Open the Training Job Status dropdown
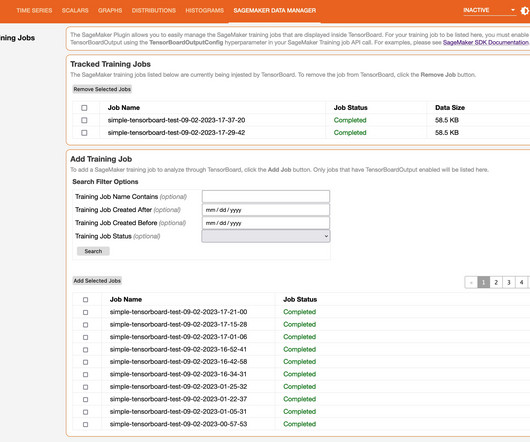 tap(266, 236)
